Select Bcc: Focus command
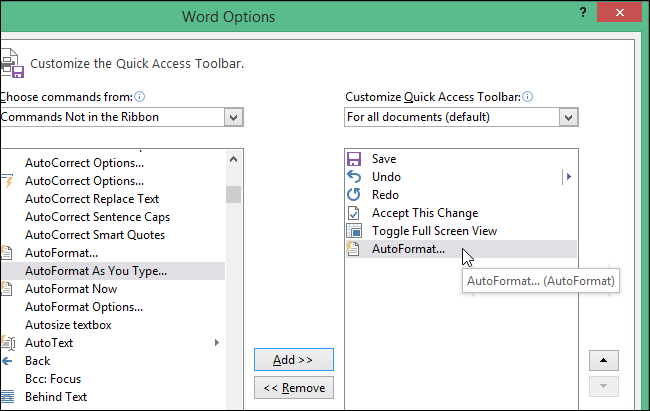Viewport: 650px width, 411px height. [x=53, y=379]
